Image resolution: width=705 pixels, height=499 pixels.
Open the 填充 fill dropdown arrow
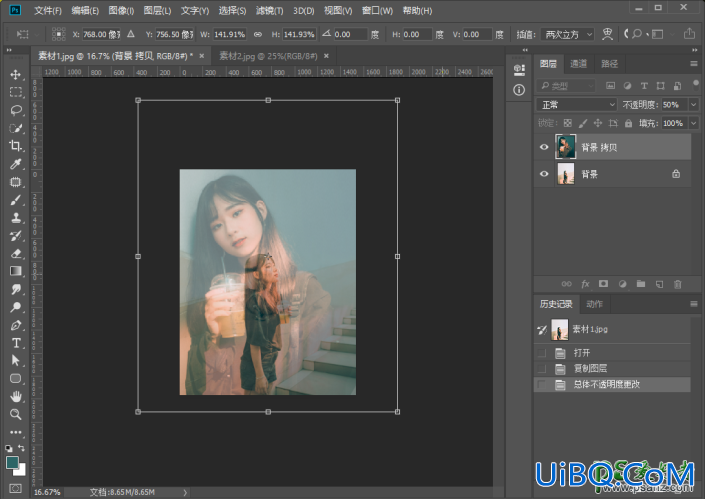pos(694,123)
